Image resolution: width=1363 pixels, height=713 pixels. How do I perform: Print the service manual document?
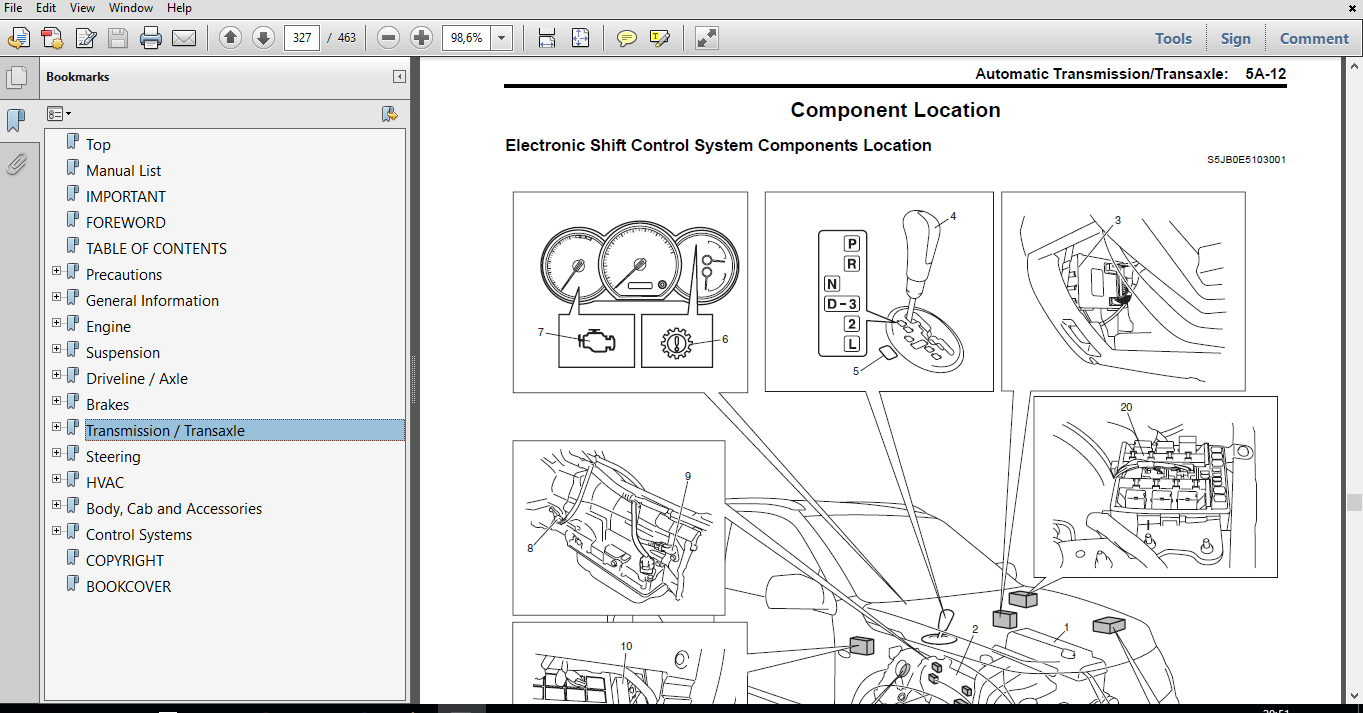coord(150,37)
